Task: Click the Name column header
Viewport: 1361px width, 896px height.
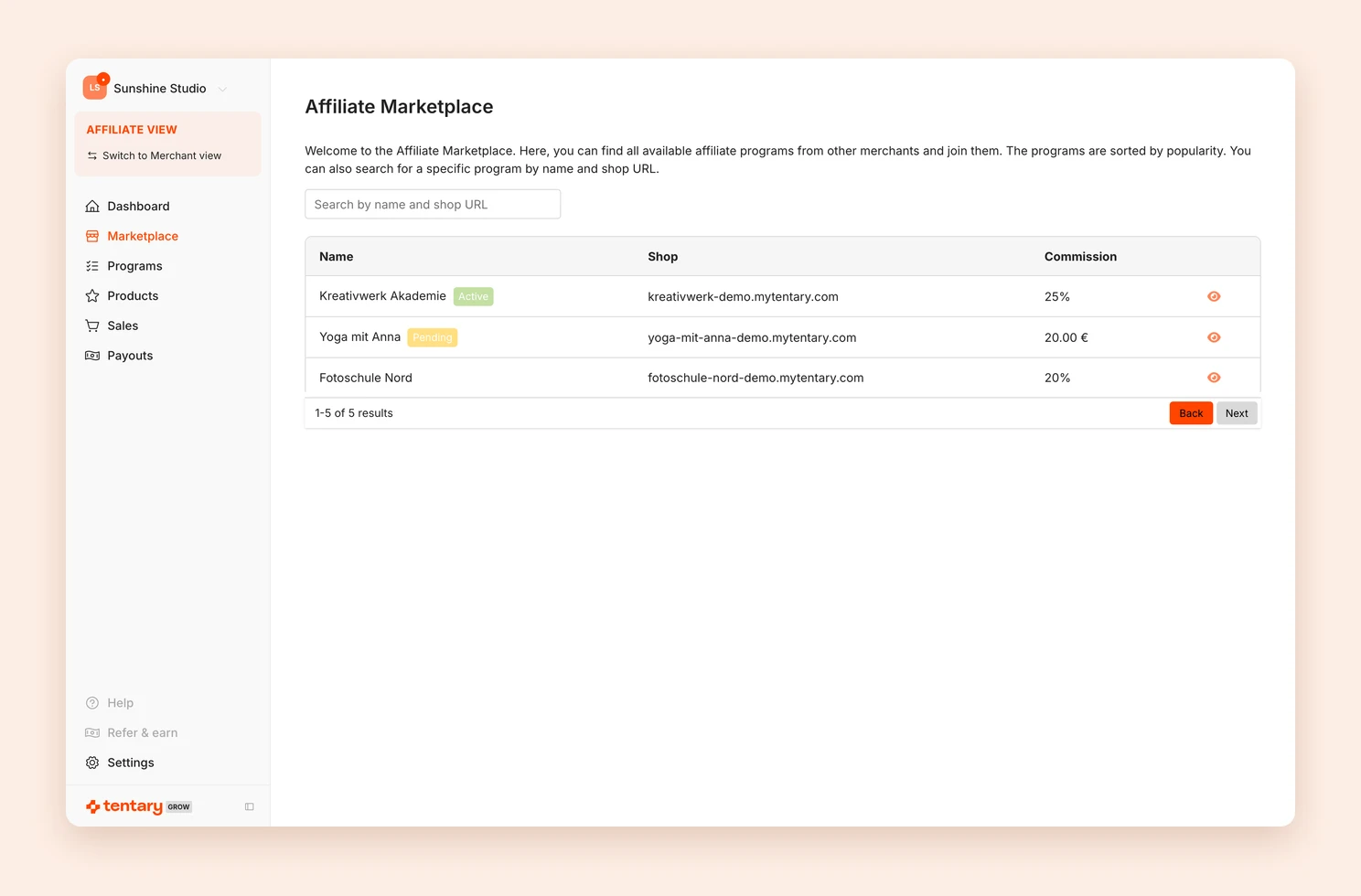Action: [337, 257]
